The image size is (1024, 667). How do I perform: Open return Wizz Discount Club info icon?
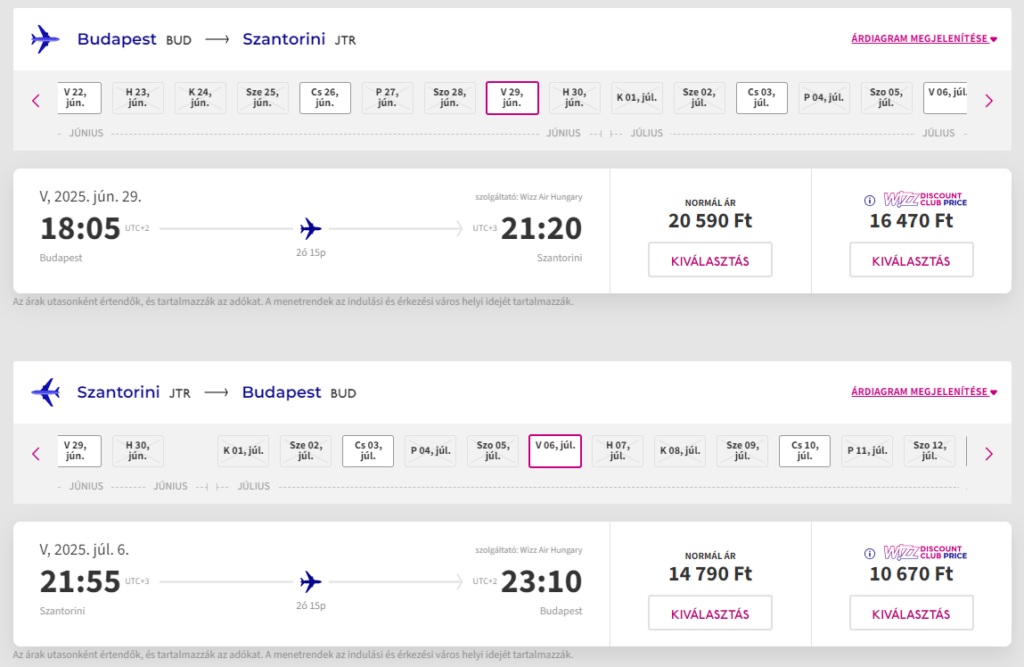pos(869,553)
